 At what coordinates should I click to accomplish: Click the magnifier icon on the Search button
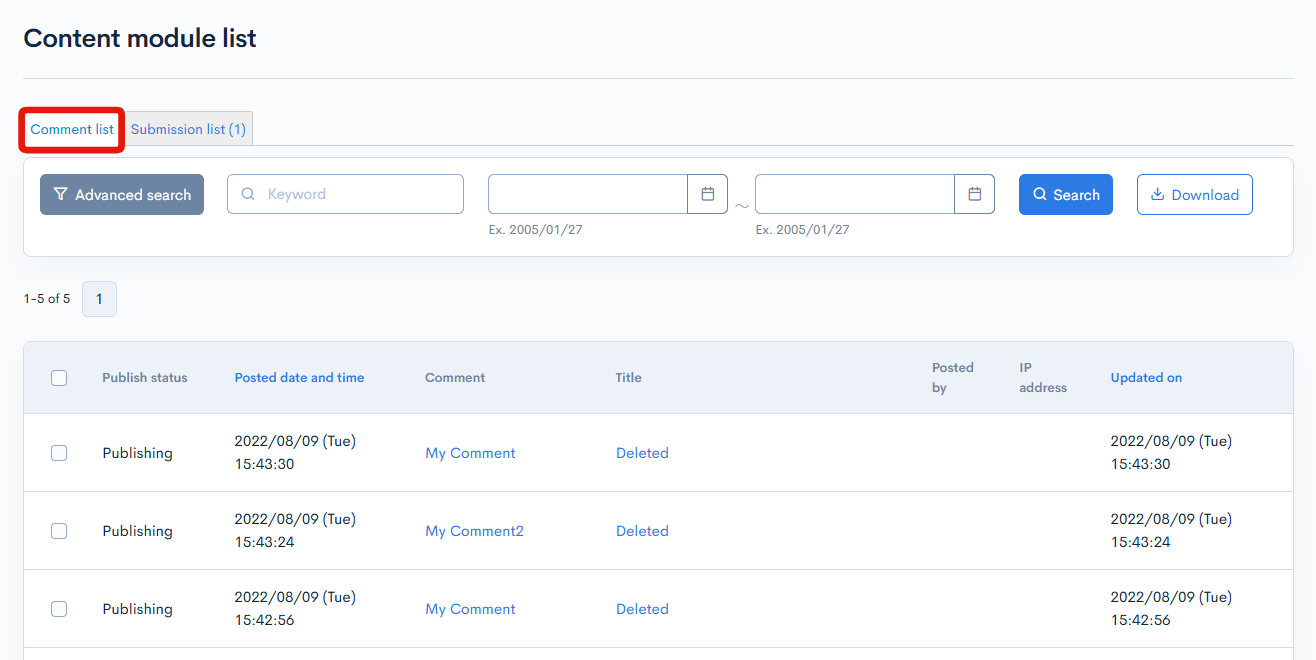(1043, 194)
